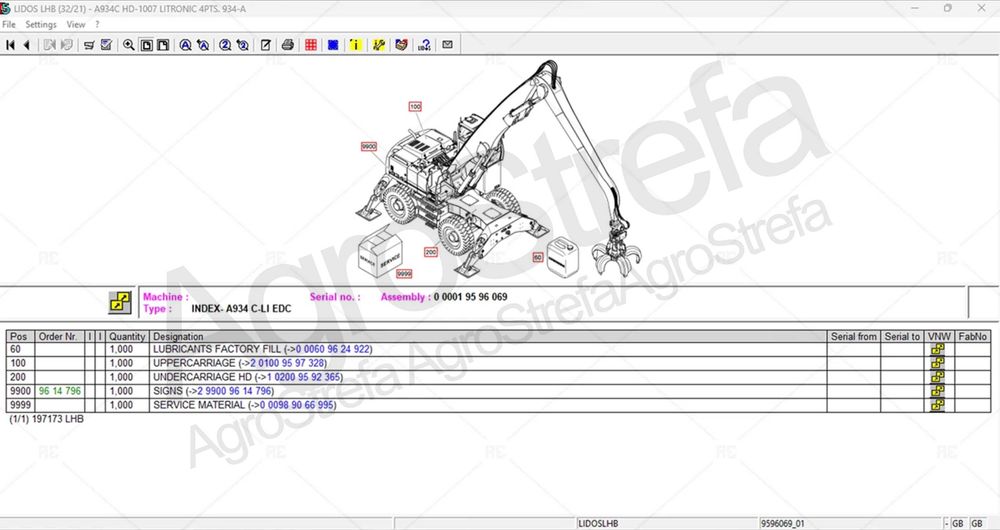Click assembly number 0 0001 95 96 069
Screen dimensions: 1000x530
click(x=471, y=297)
